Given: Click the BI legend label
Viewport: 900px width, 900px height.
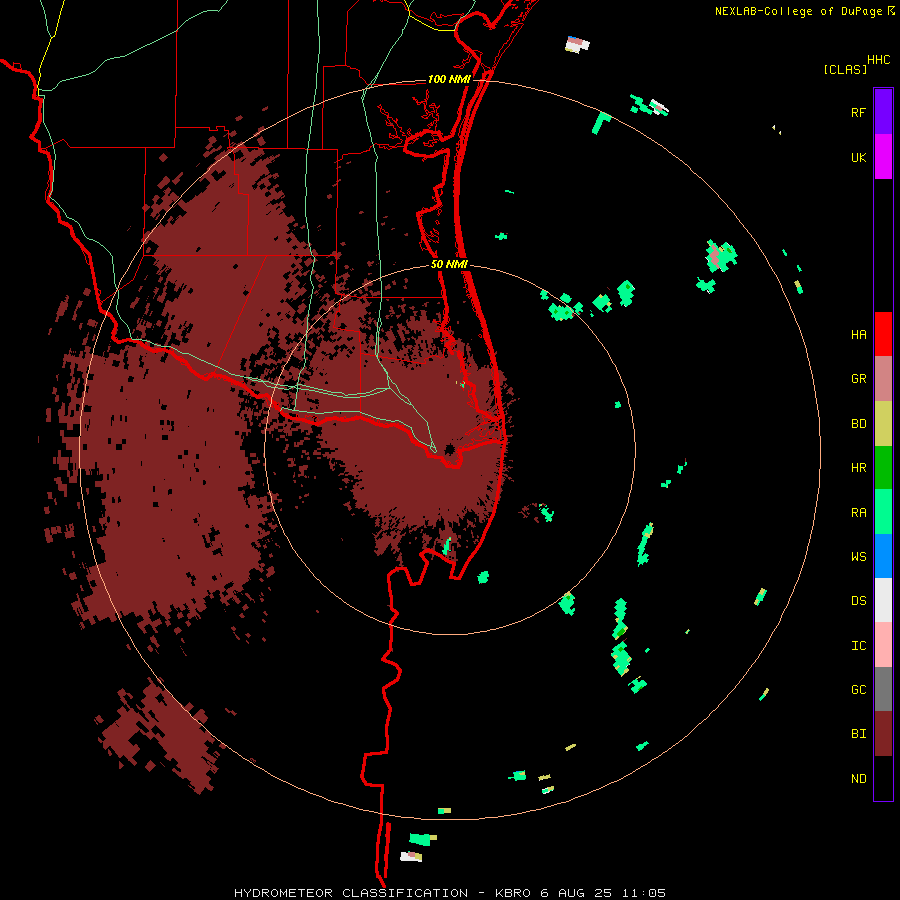Looking at the screenshot, I should [858, 734].
